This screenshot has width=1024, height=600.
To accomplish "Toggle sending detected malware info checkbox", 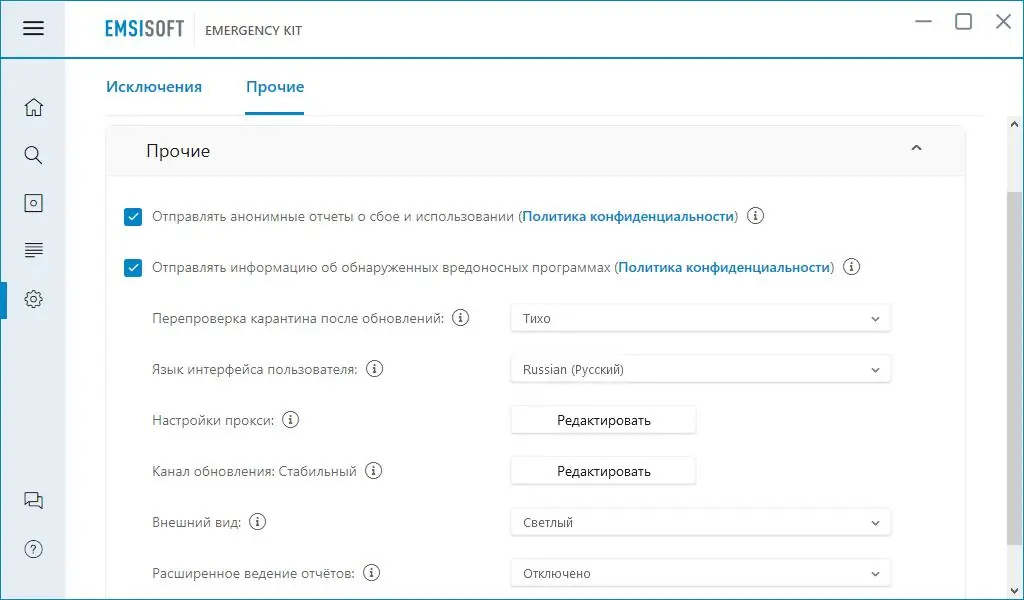I will (133, 268).
